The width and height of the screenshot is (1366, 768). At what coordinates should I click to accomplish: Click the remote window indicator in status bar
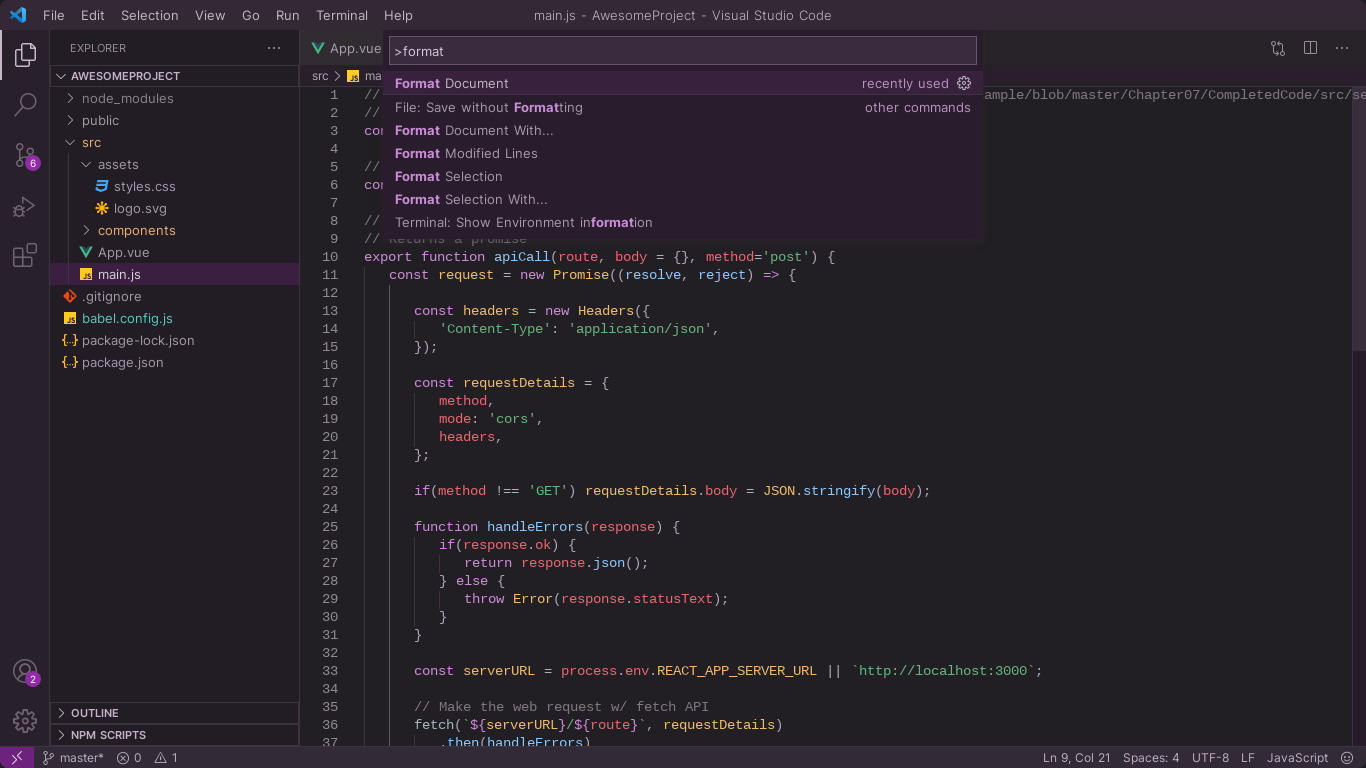click(x=17, y=758)
